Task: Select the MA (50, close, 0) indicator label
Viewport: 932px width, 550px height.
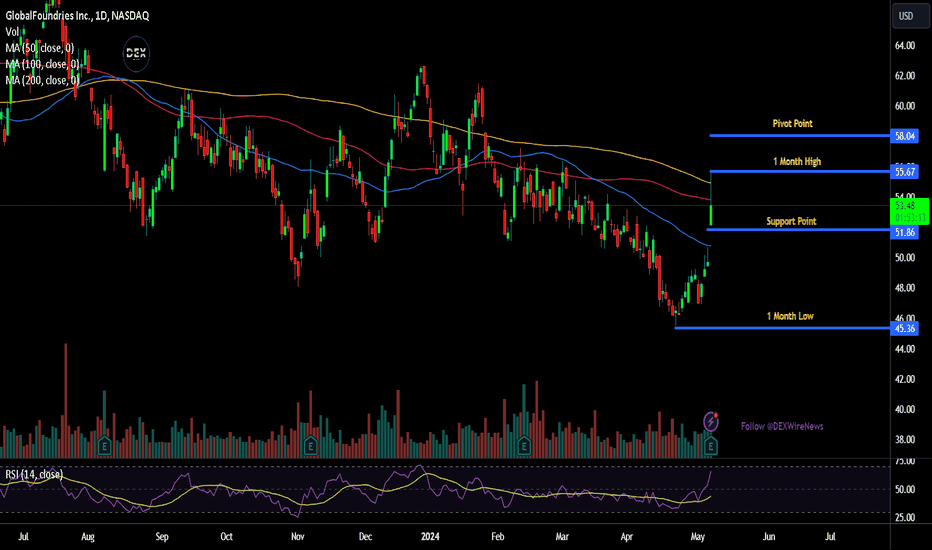Action: [40, 48]
